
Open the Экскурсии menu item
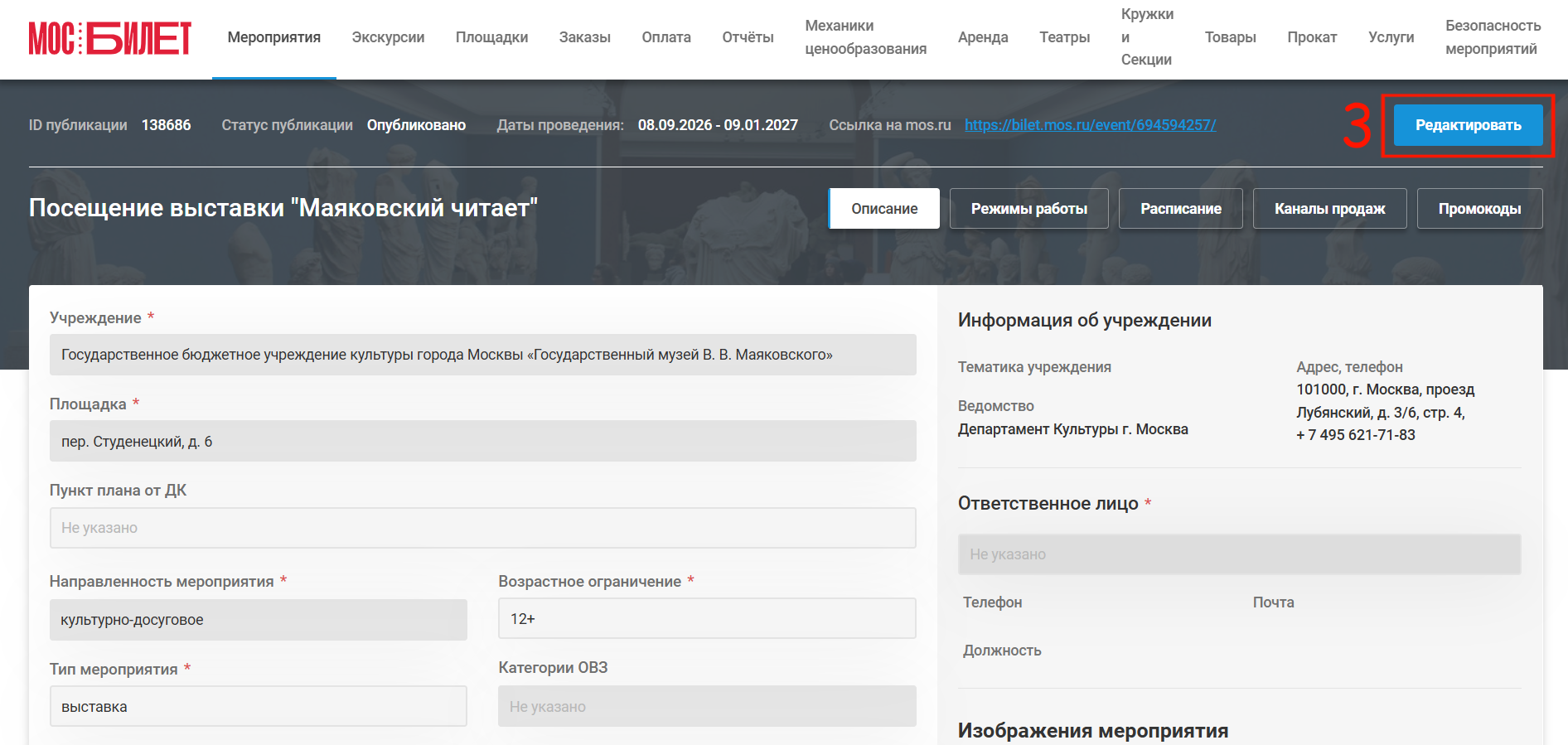pyautogui.click(x=388, y=37)
